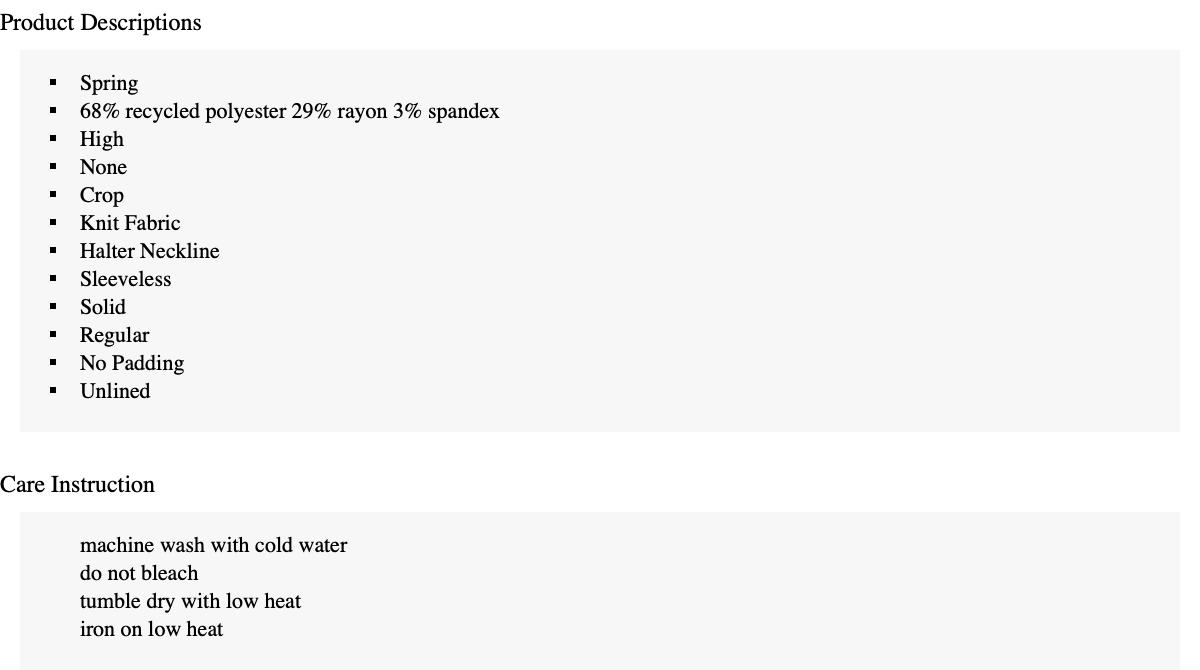Select the tumble dry with low heat line
The width and height of the screenshot is (1200, 670).
pyautogui.click(x=190, y=601)
